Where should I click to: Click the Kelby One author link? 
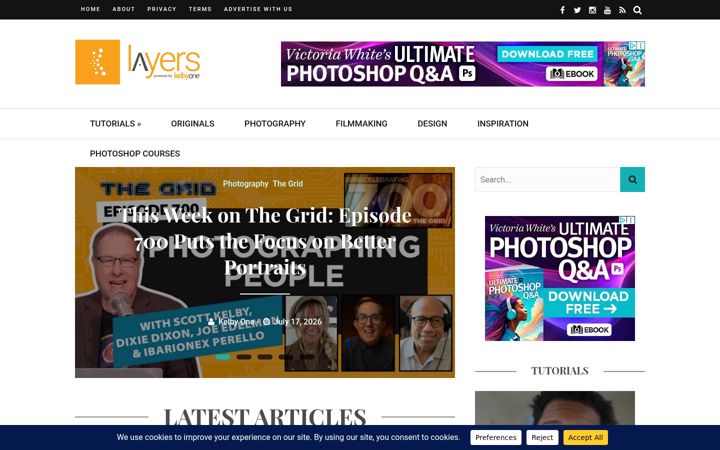[x=236, y=321]
